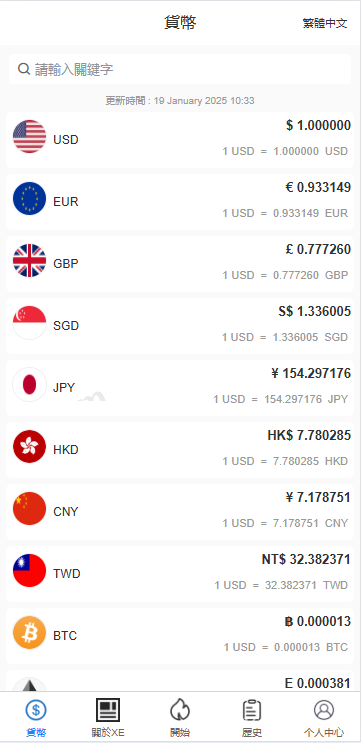
Task: Click the Japan flag icon for JPY
Action: pyautogui.click(x=29, y=385)
